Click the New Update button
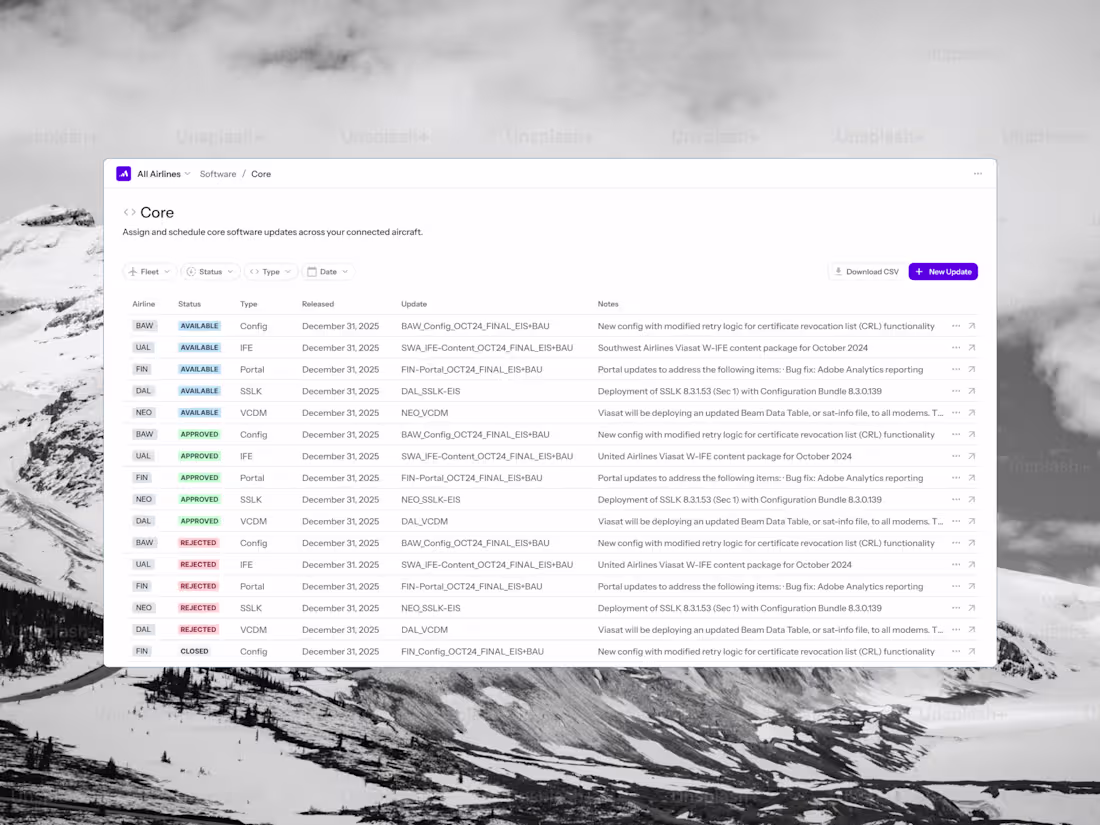Screen dimensions: 1100x825 coord(943,271)
